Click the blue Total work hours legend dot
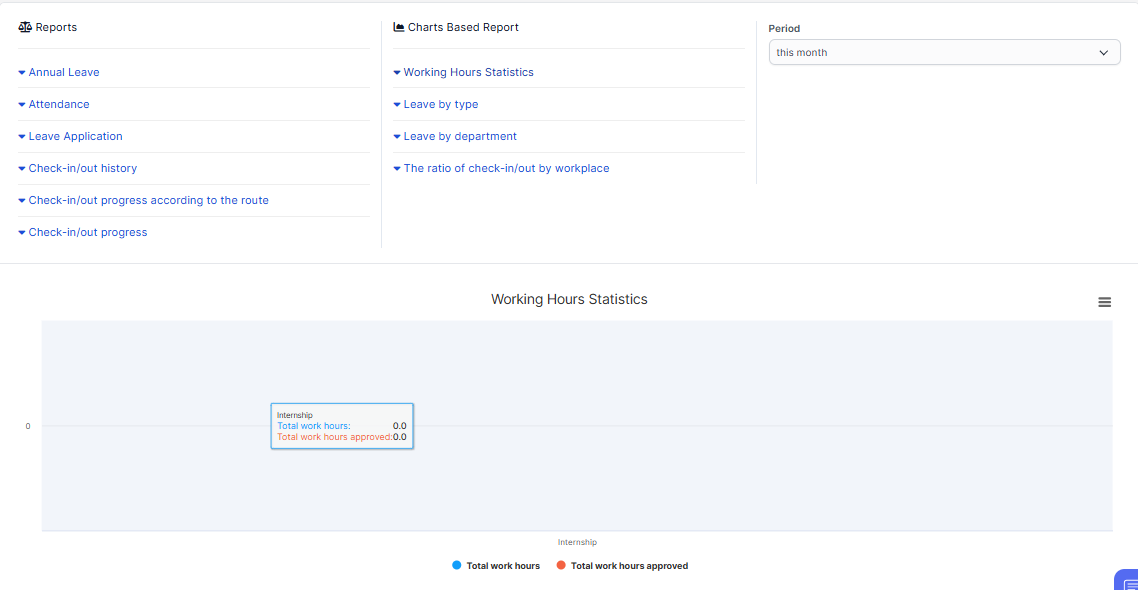The image size is (1138, 590). pos(457,566)
